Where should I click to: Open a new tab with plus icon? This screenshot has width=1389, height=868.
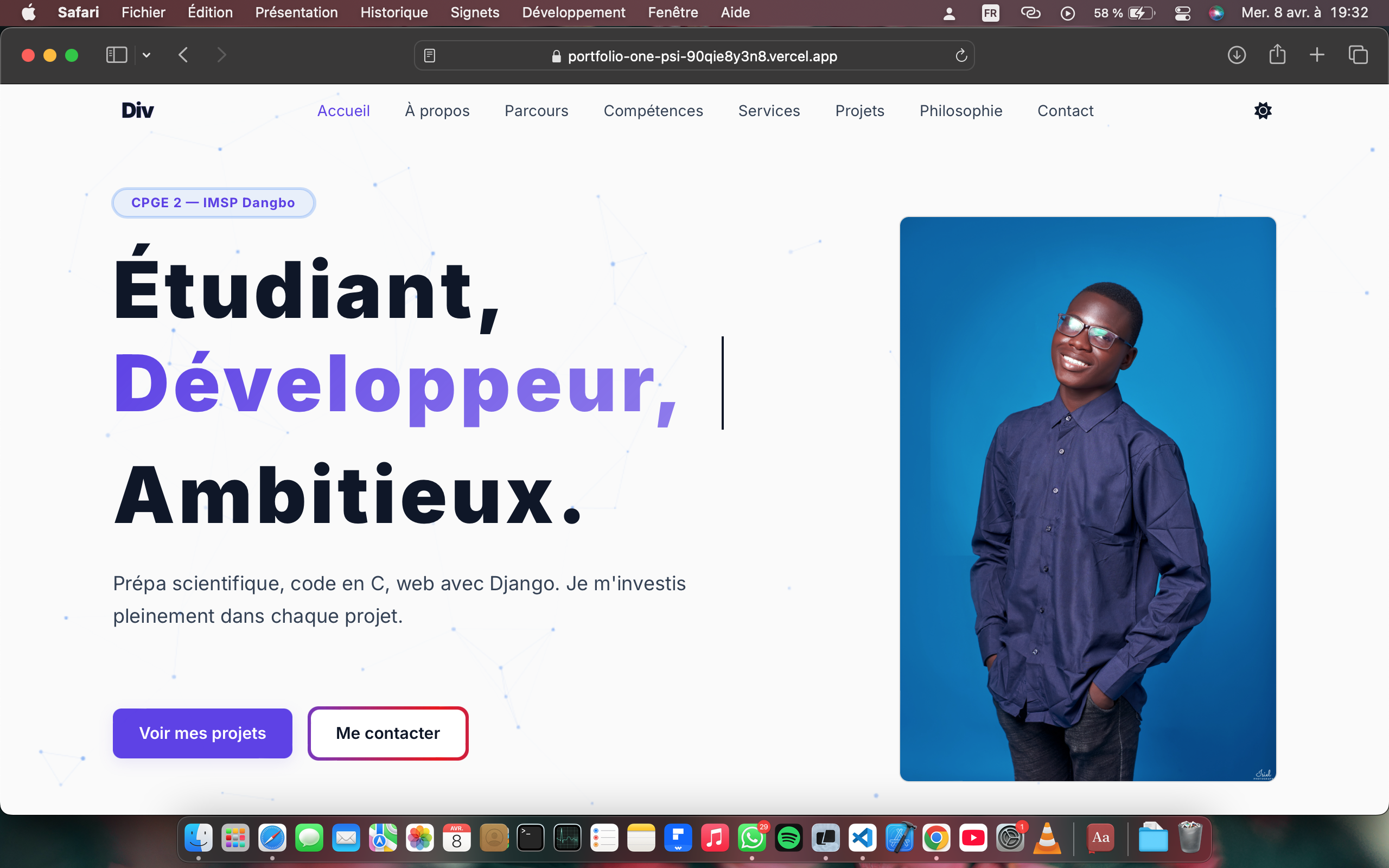[1317, 55]
